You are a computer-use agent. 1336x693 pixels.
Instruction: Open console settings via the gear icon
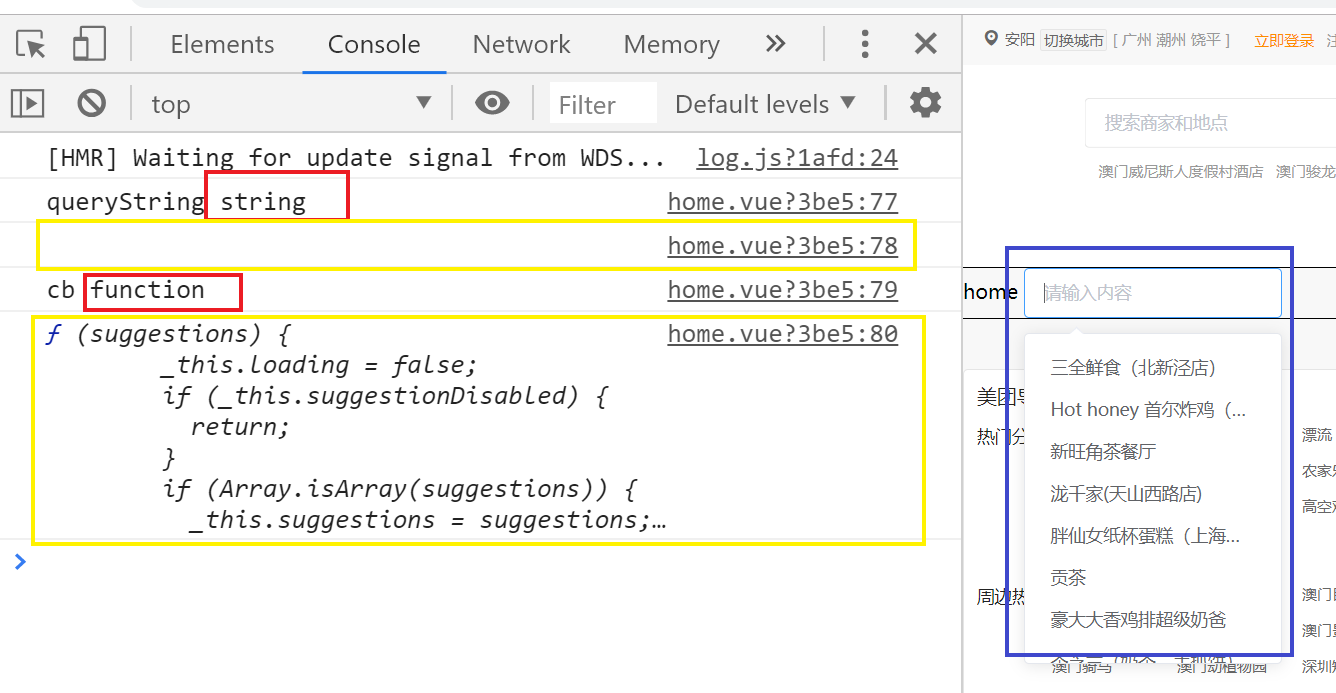pyautogui.click(x=924, y=103)
